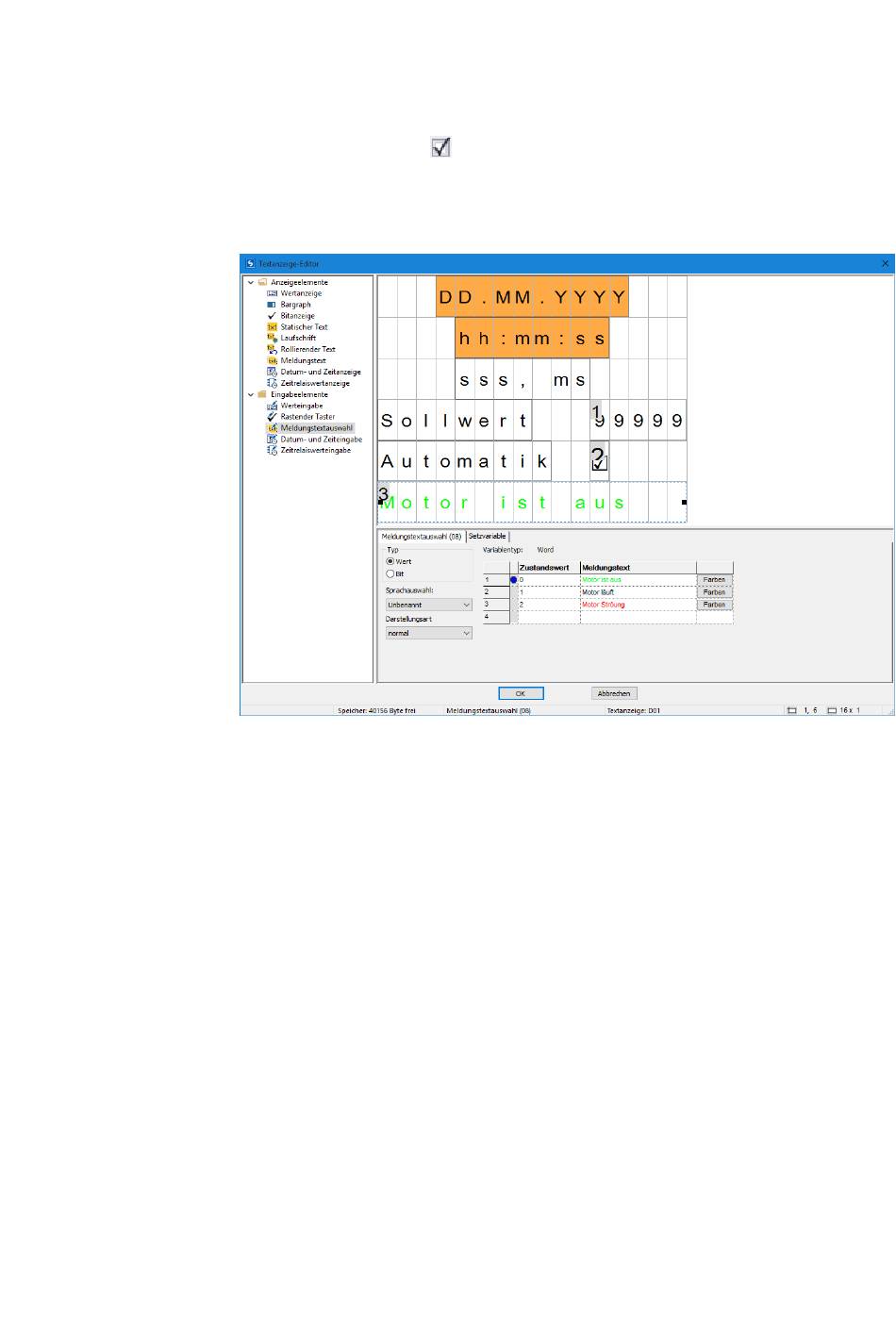Click the Statischer Text tree label
This screenshot has width=896, height=1328.
point(304,327)
